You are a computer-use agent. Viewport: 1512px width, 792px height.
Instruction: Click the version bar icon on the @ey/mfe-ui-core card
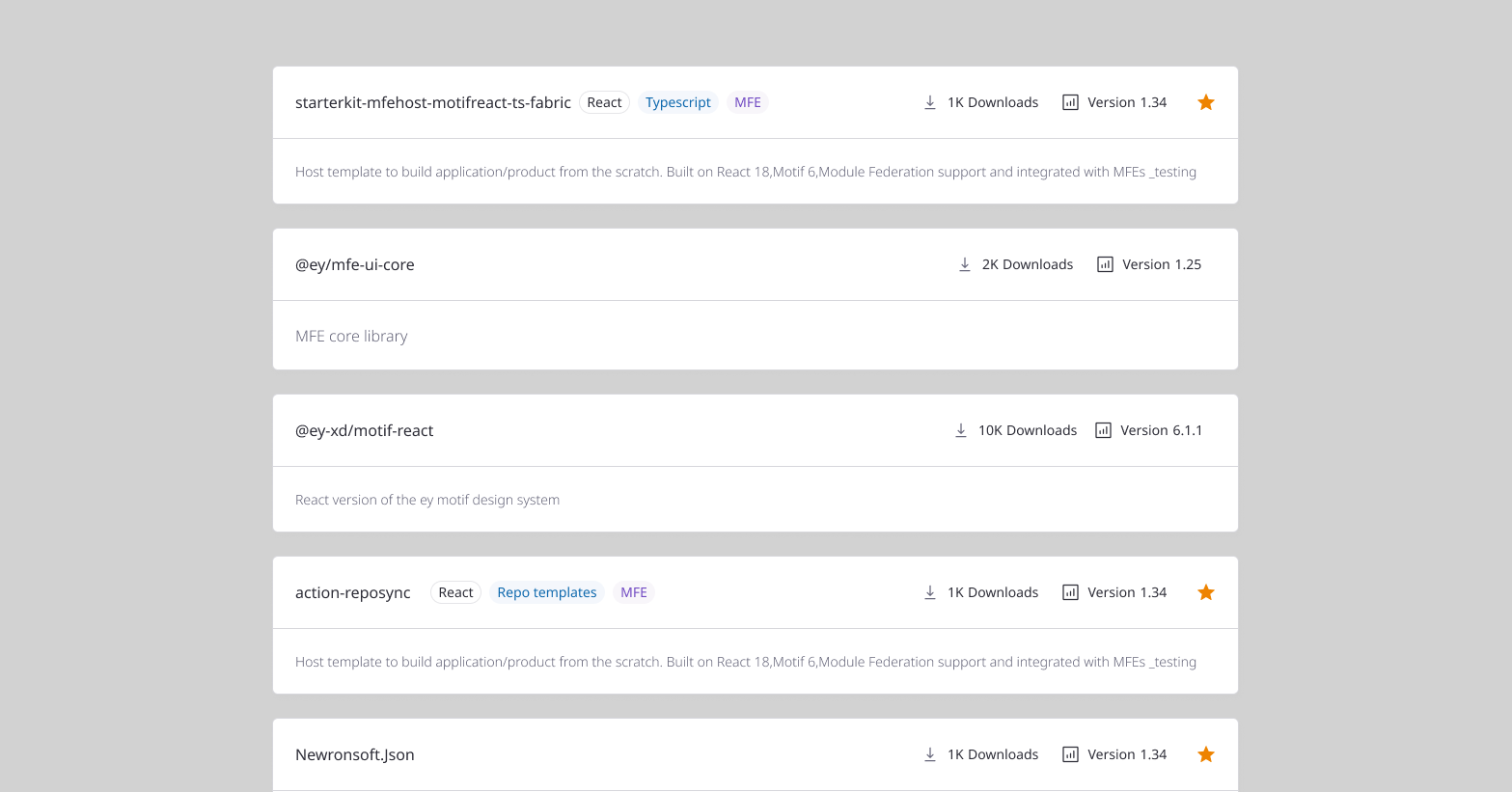click(1104, 263)
